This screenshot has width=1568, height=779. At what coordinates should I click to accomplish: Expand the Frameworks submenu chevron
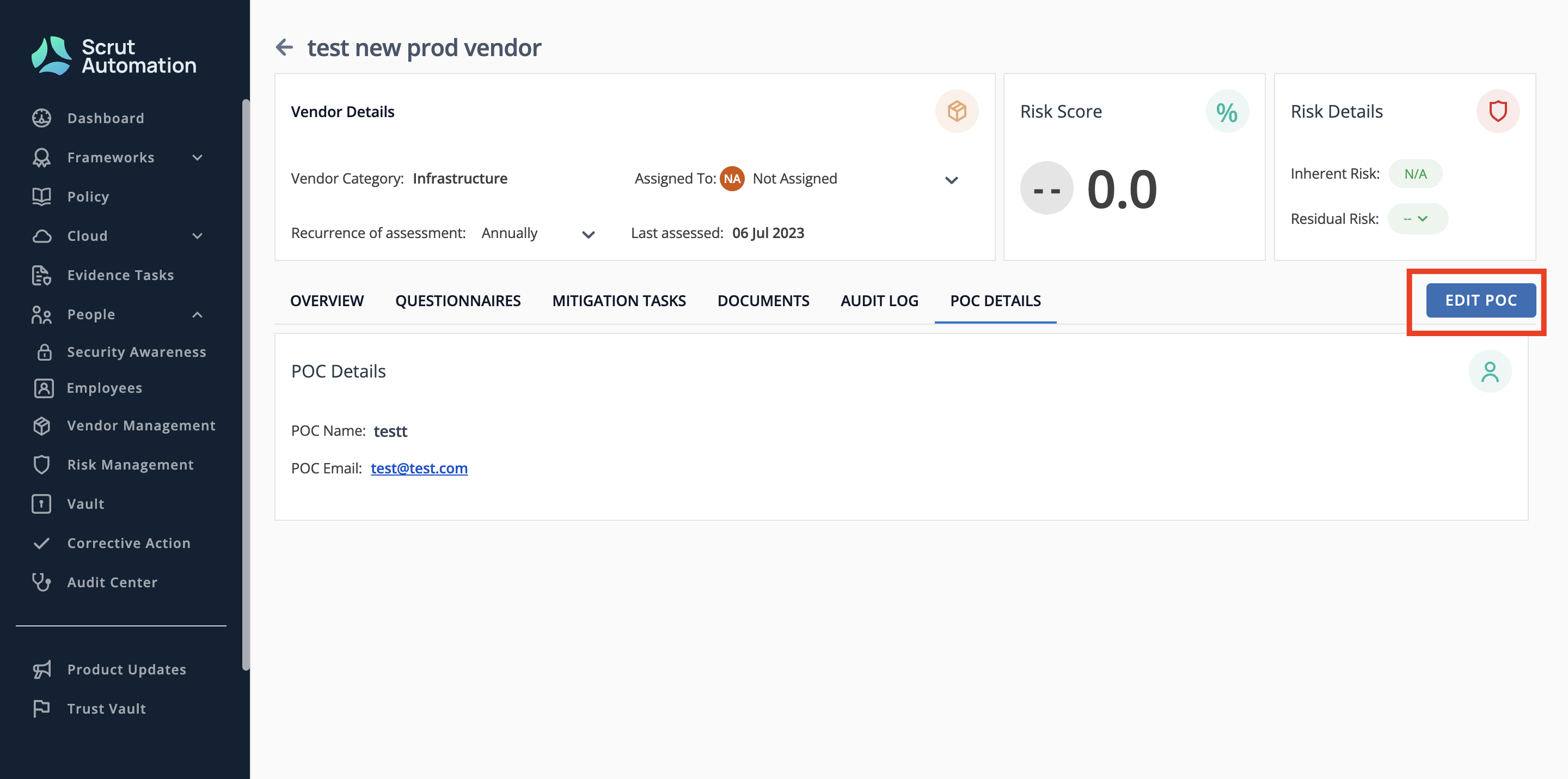pos(197,158)
